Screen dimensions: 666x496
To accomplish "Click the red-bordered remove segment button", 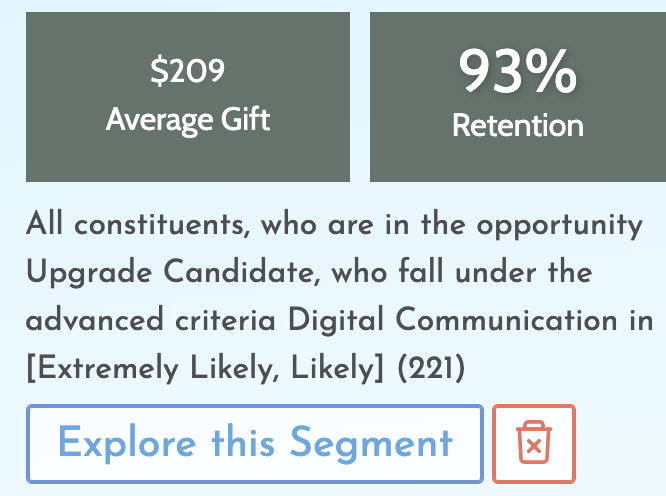I will 533,444.
